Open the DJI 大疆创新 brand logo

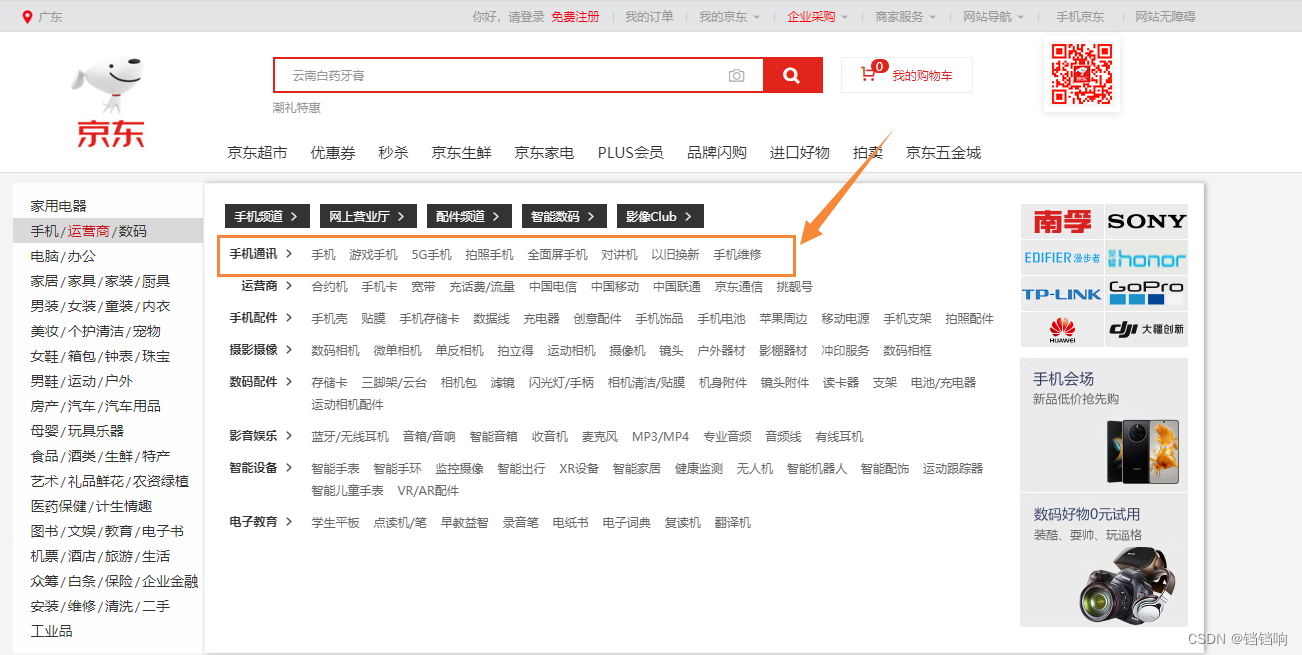pos(1147,329)
